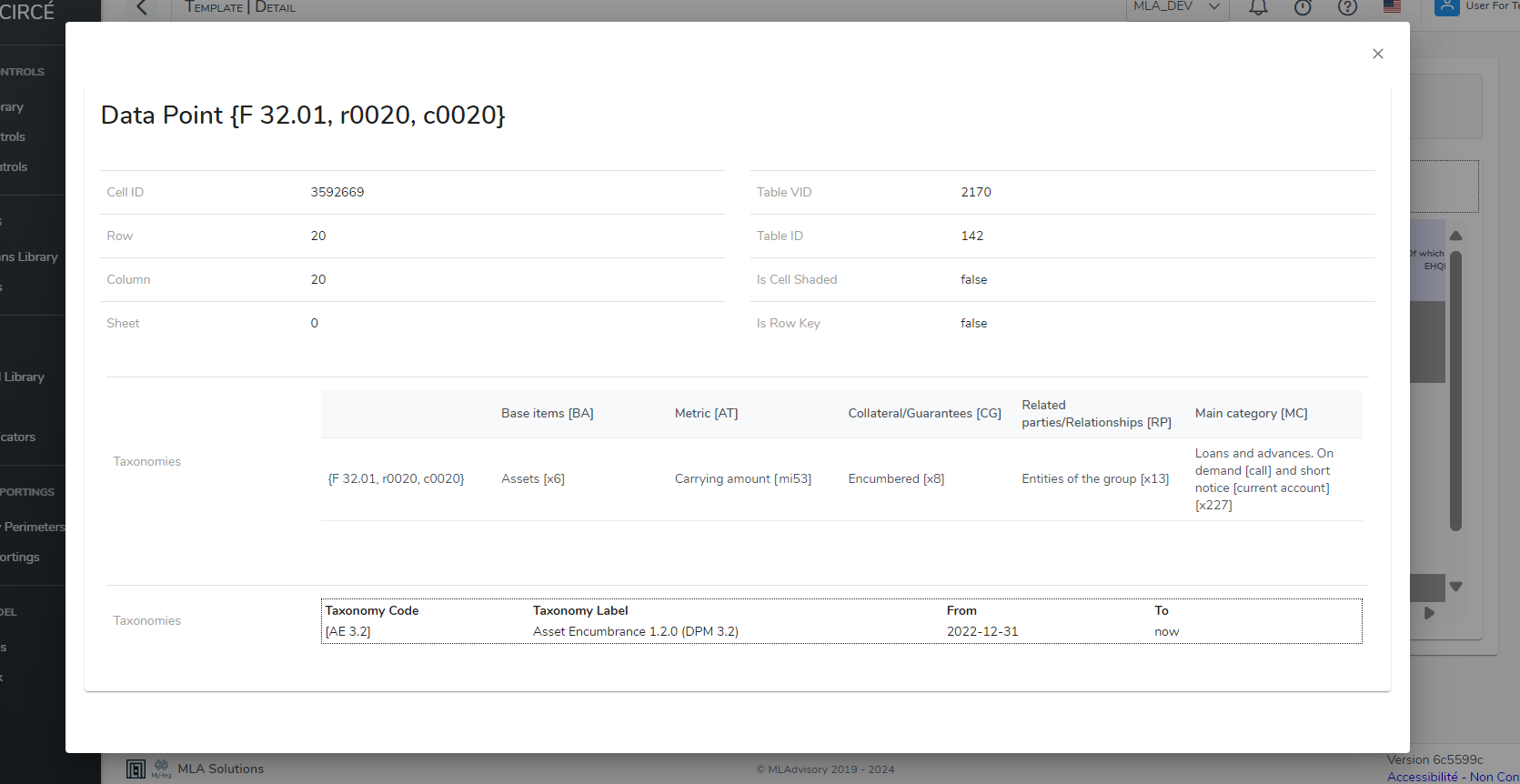Open the user profile icon

1446,7
